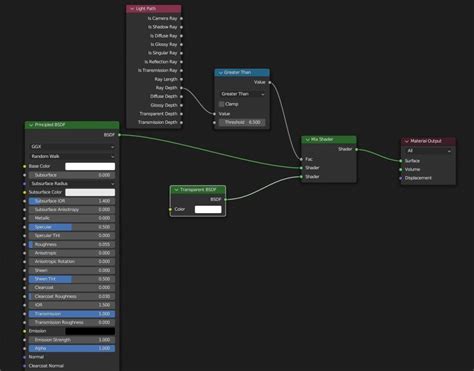This screenshot has height=371, width=474.
Task: Click the Base Color input socket
Action: [25, 166]
